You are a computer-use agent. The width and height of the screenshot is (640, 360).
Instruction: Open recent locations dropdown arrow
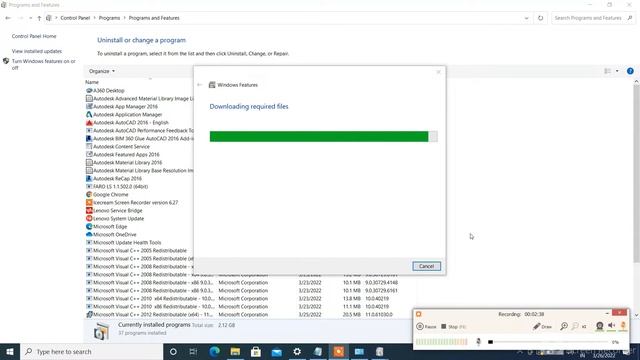tap(30, 18)
